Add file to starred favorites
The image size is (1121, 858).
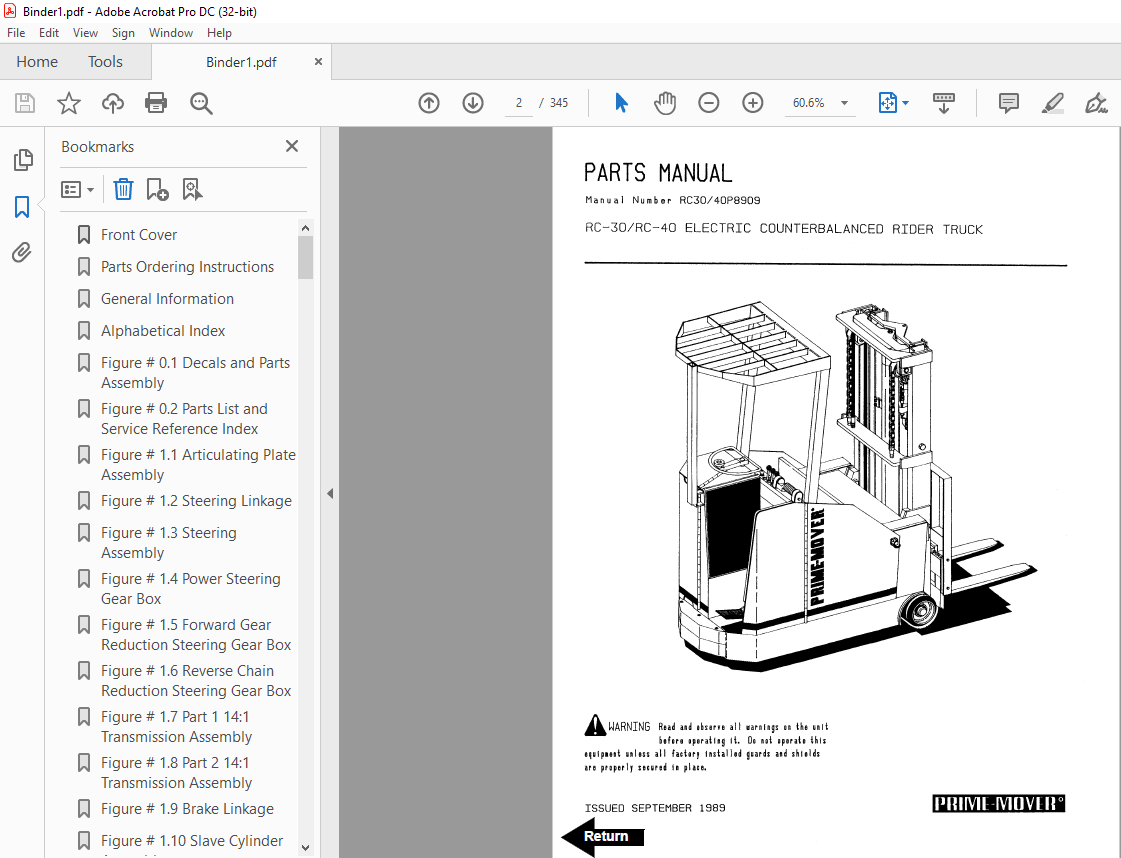69,103
